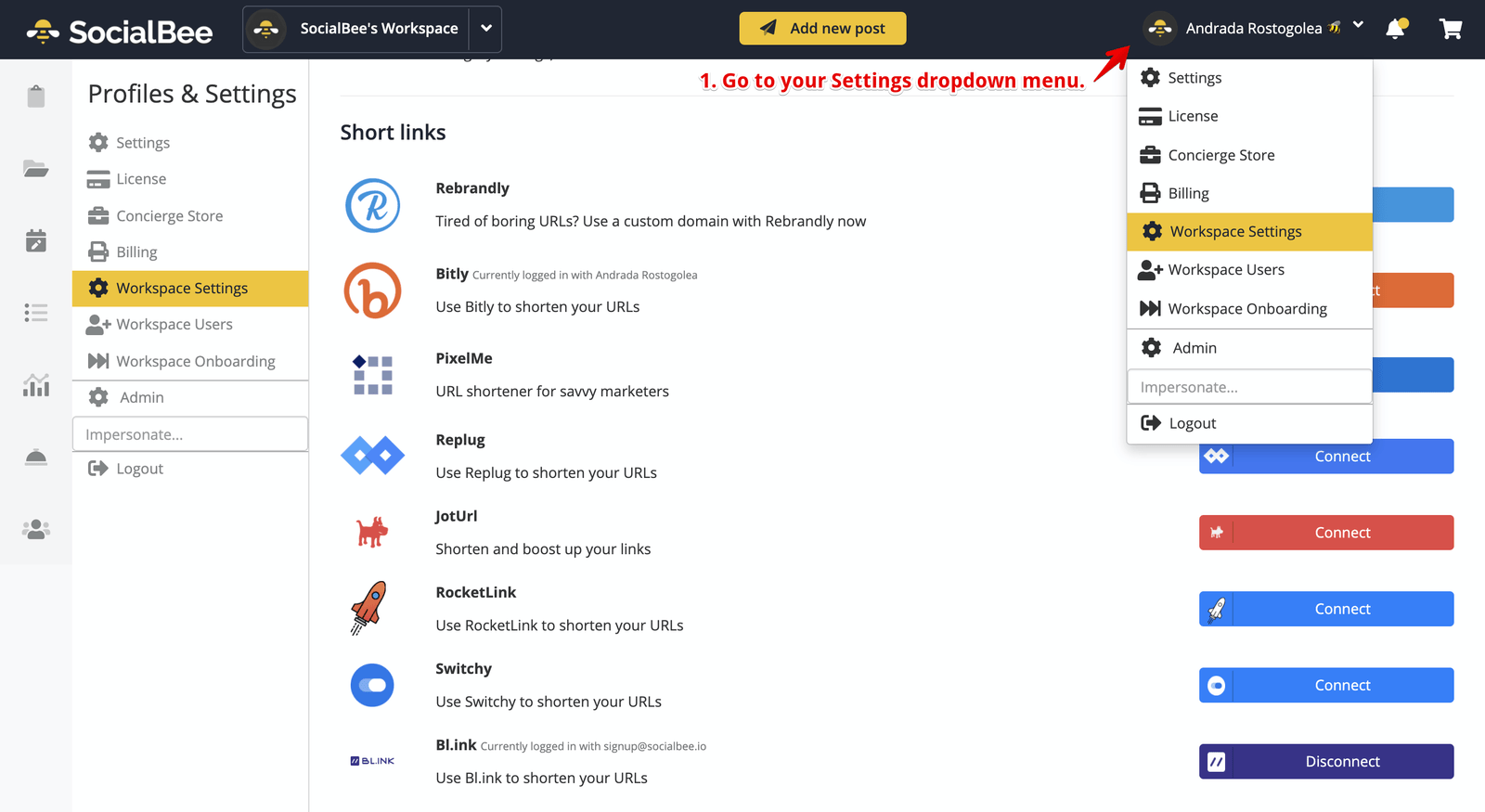Click the Short links section heading

tap(393, 133)
